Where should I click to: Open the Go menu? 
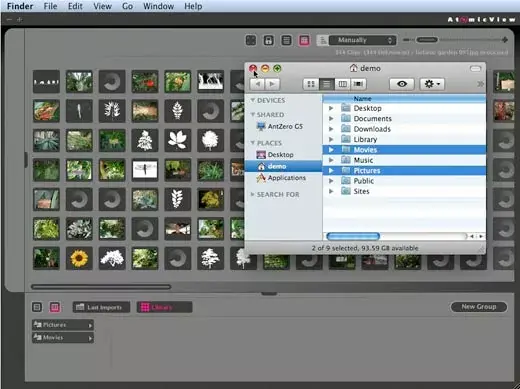click(127, 6)
